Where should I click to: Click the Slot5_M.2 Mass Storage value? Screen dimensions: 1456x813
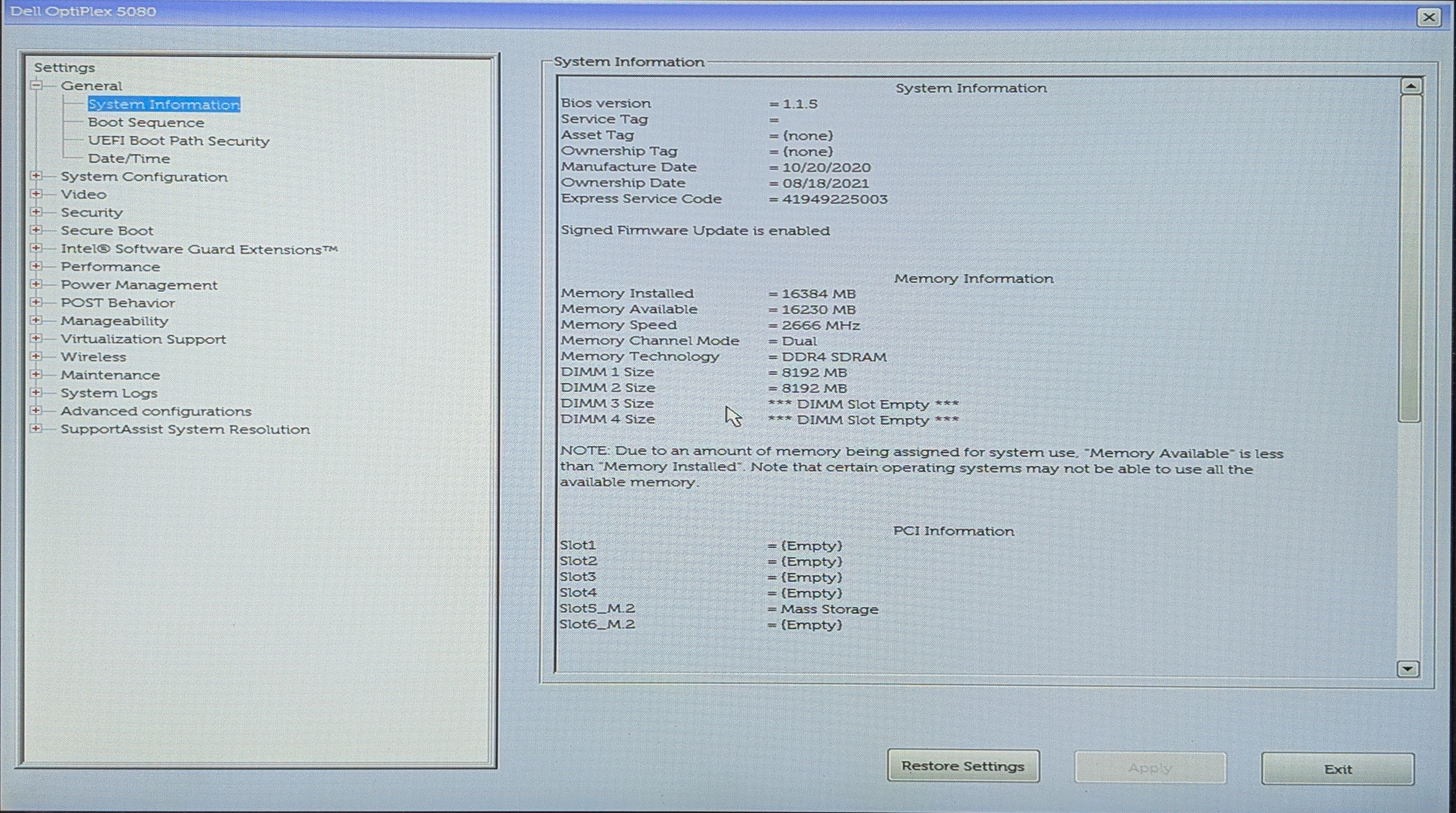click(x=829, y=609)
